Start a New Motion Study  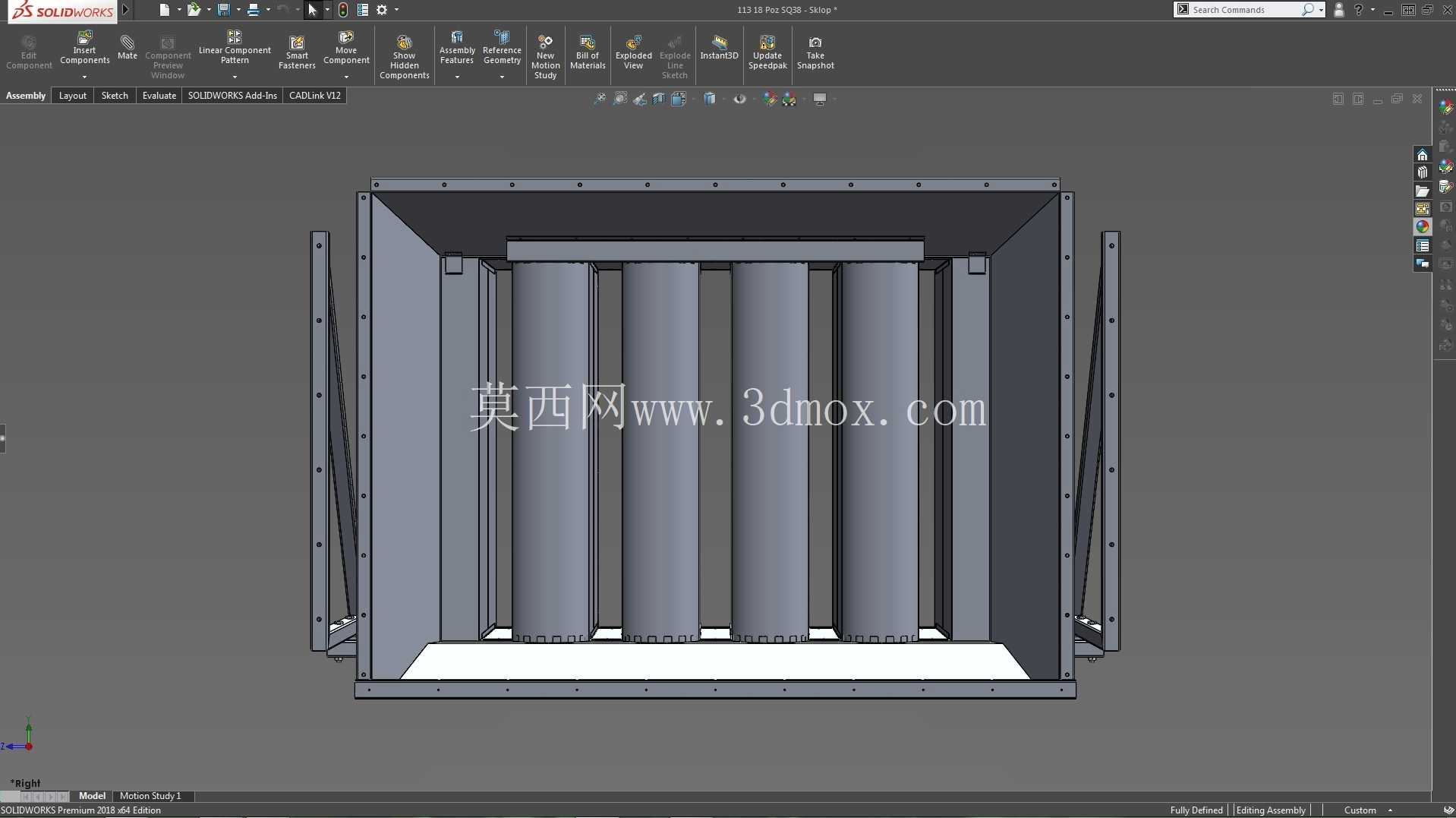coord(545,57)
